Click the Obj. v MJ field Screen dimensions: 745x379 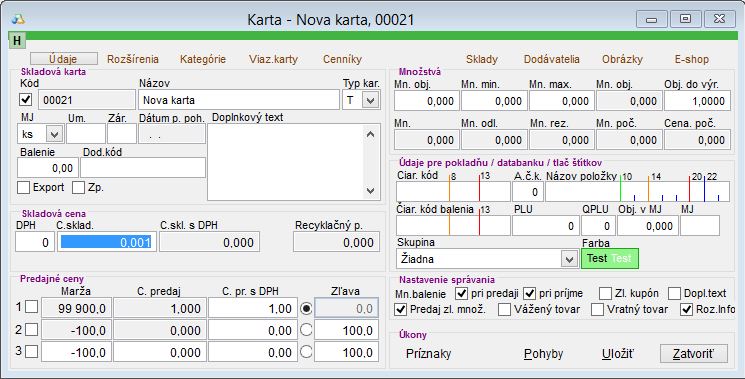(x=648, y=226)
